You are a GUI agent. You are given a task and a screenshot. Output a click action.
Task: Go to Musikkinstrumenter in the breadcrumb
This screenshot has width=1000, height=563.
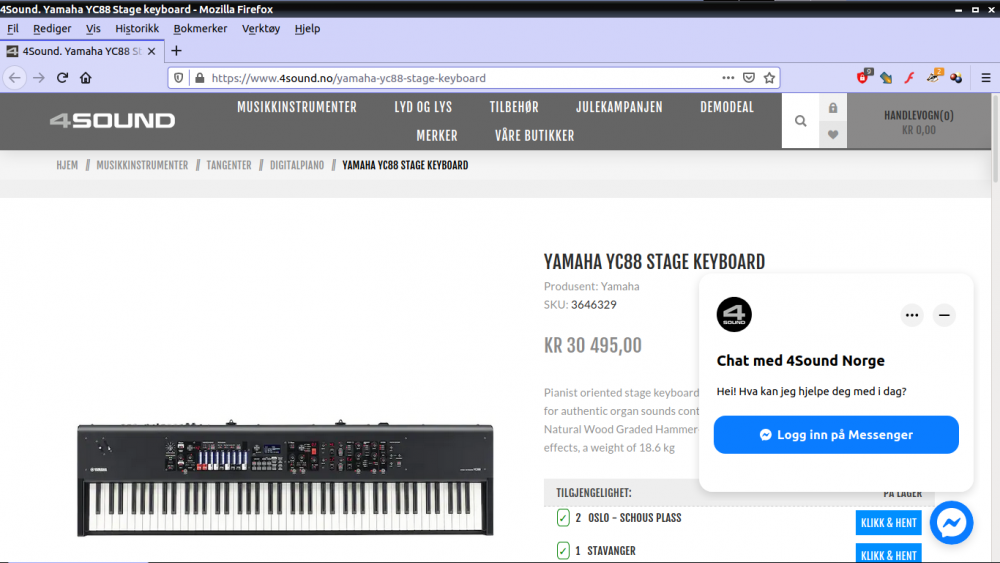[142, 165]
